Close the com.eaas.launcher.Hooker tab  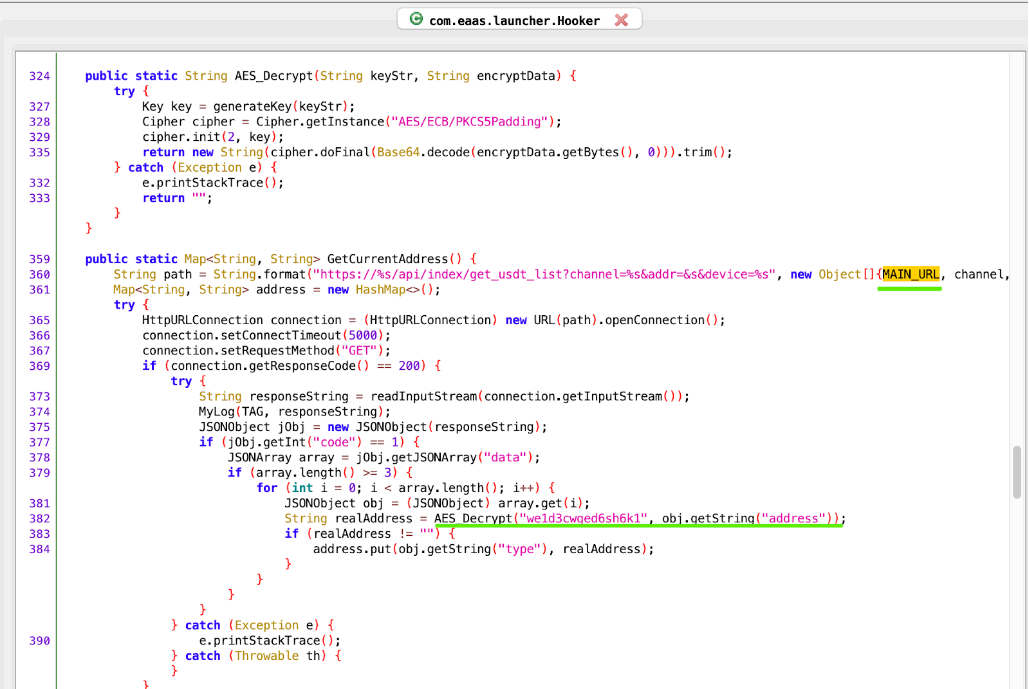click(621, 20)
